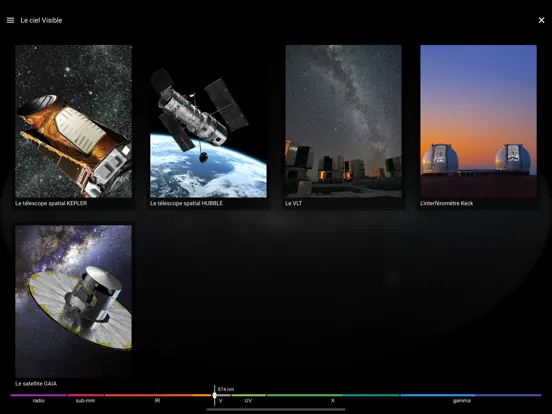Select the gamma band on the spectrum
Image resolution: width=552 pixels, height=414 pixels.
click(462, 401)
